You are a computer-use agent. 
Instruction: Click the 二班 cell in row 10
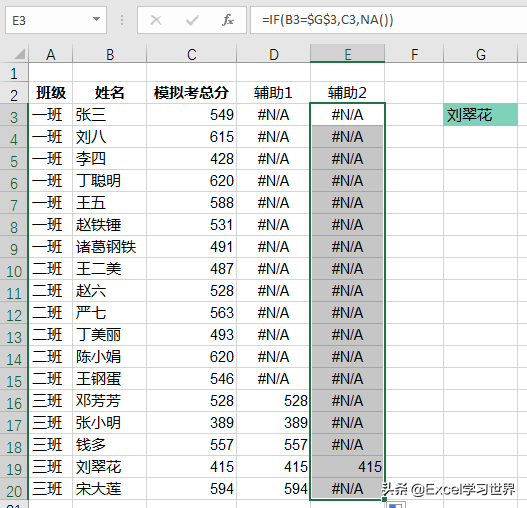pos(51,269)
